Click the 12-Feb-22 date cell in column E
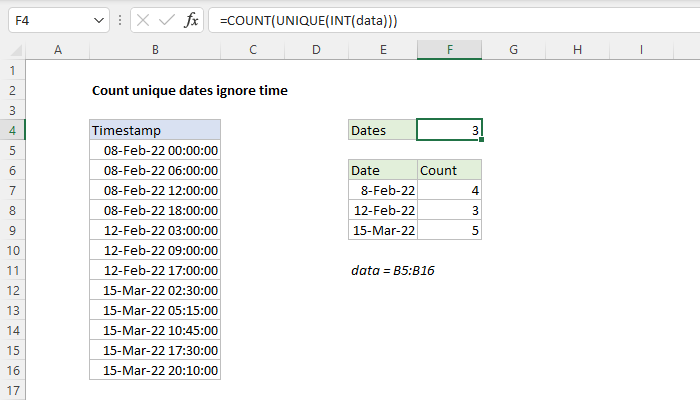The height and width of the screenshot is (400, 700). point(383,210)
